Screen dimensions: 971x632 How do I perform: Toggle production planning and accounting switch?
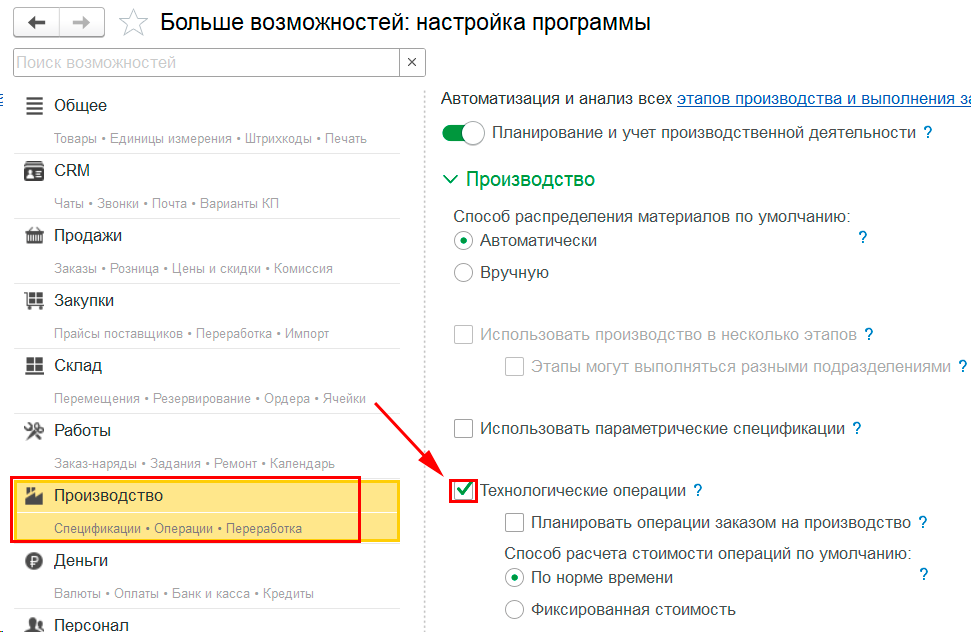463,133
